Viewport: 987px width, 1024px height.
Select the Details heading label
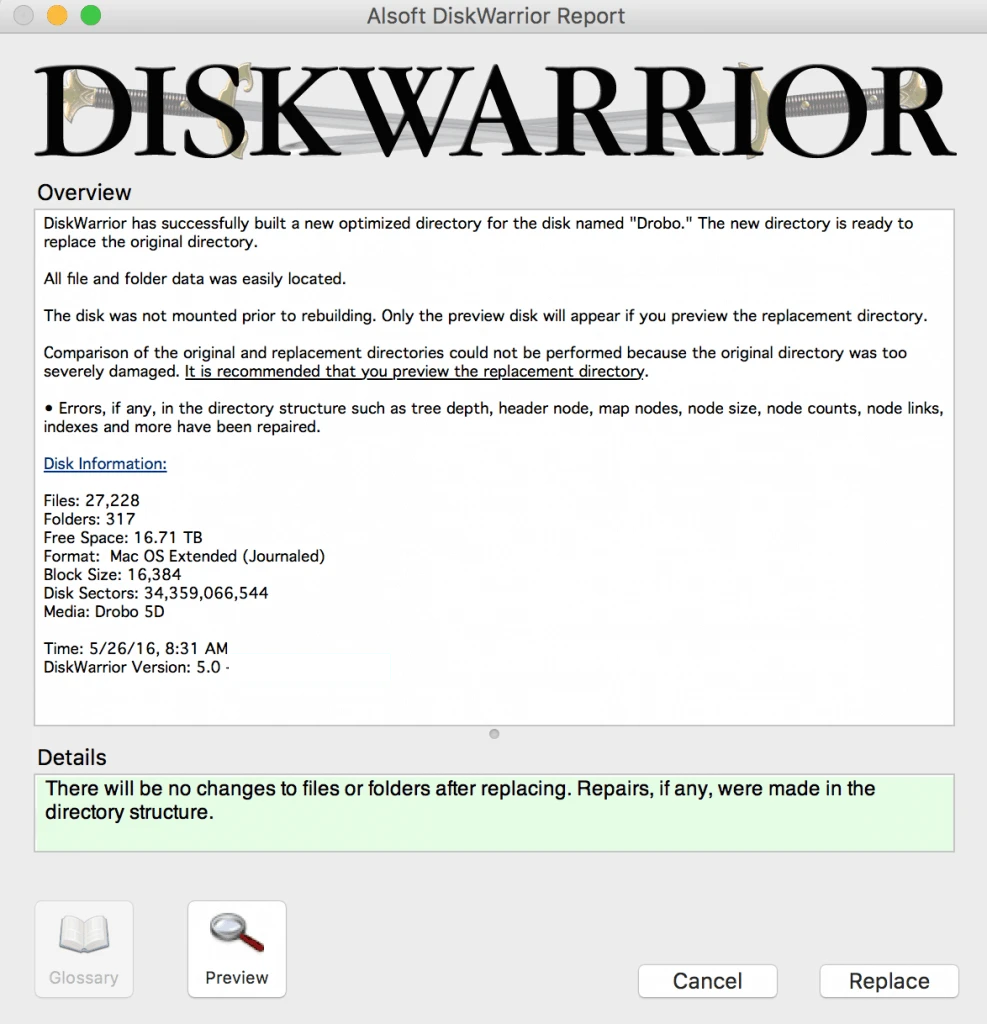pyautogui.click(x=72, y=758)
